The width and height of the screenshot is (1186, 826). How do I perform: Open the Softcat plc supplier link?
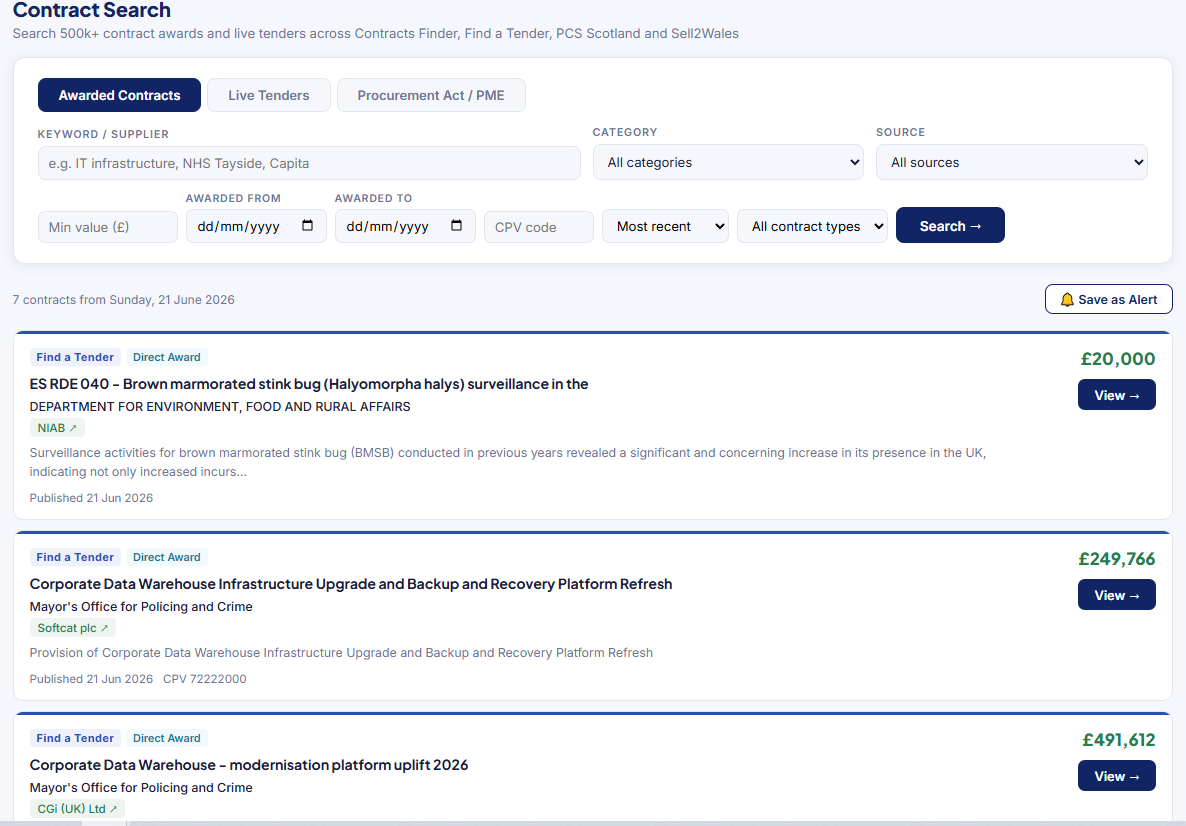[73, 628]
